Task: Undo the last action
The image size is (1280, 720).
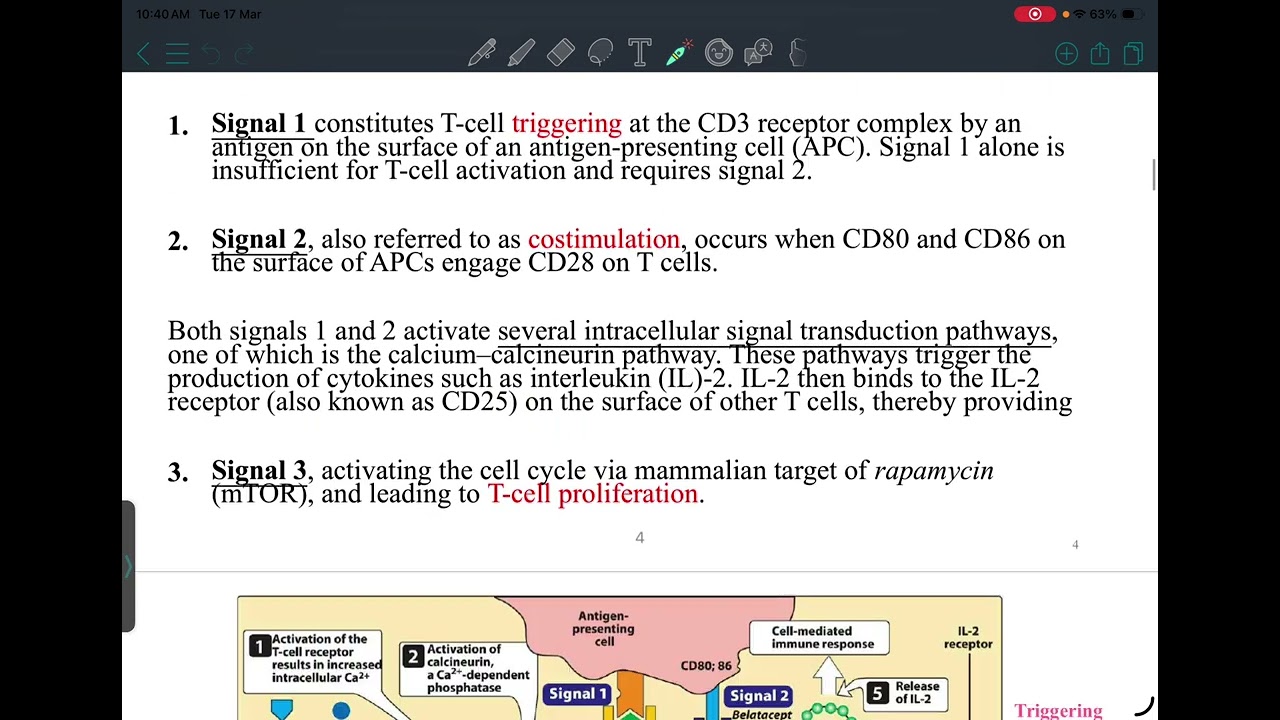Action: click(210, 54)
